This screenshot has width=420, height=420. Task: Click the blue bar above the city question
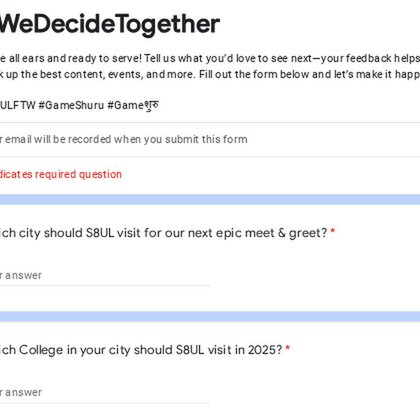tap(210, 200)
